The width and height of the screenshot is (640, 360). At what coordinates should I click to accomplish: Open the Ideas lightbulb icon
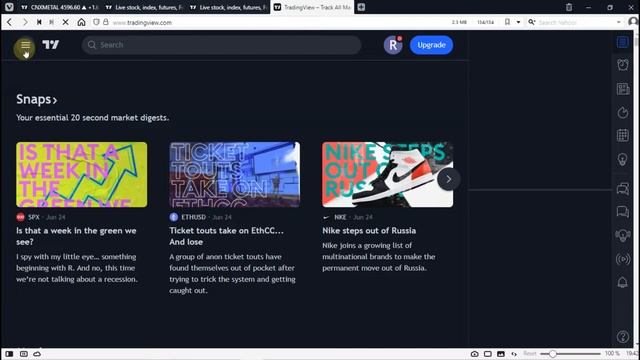point(622,159)
